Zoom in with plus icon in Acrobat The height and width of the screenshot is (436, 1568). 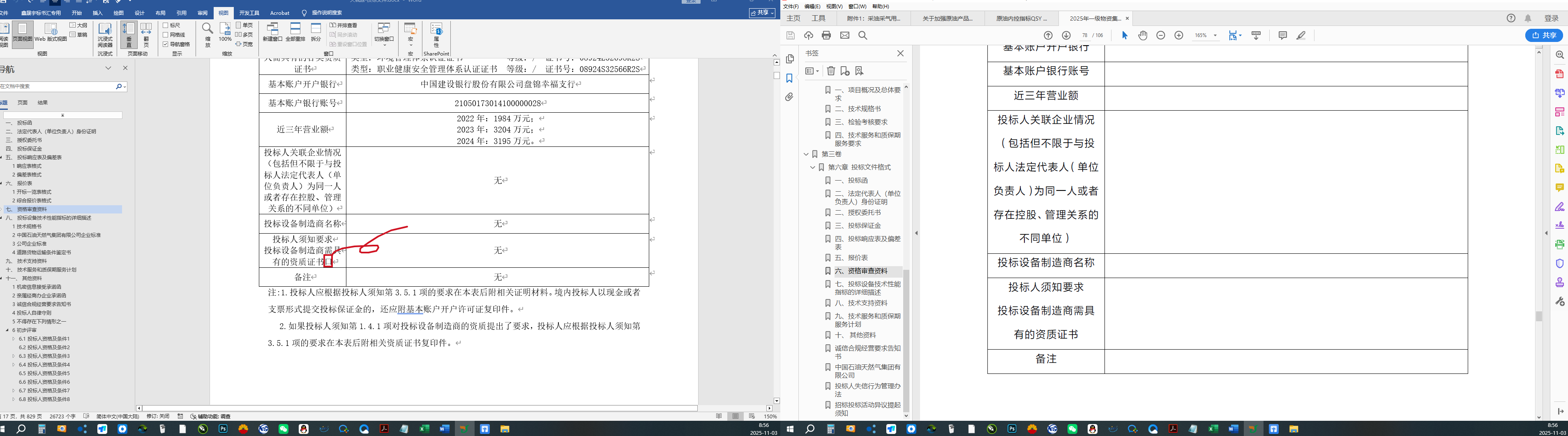[1178, 35]
